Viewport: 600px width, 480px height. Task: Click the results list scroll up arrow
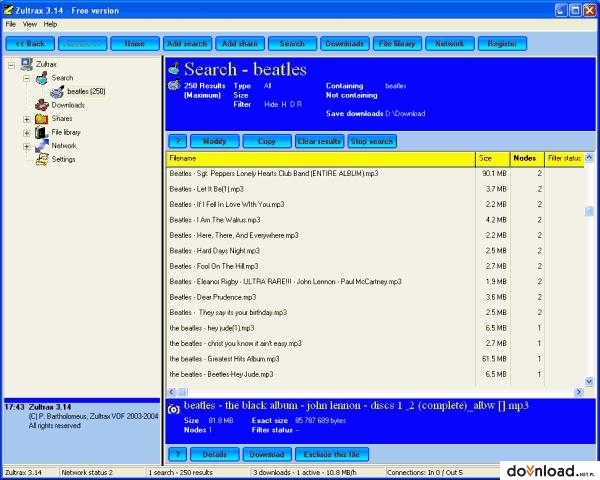tap(589, 157)
